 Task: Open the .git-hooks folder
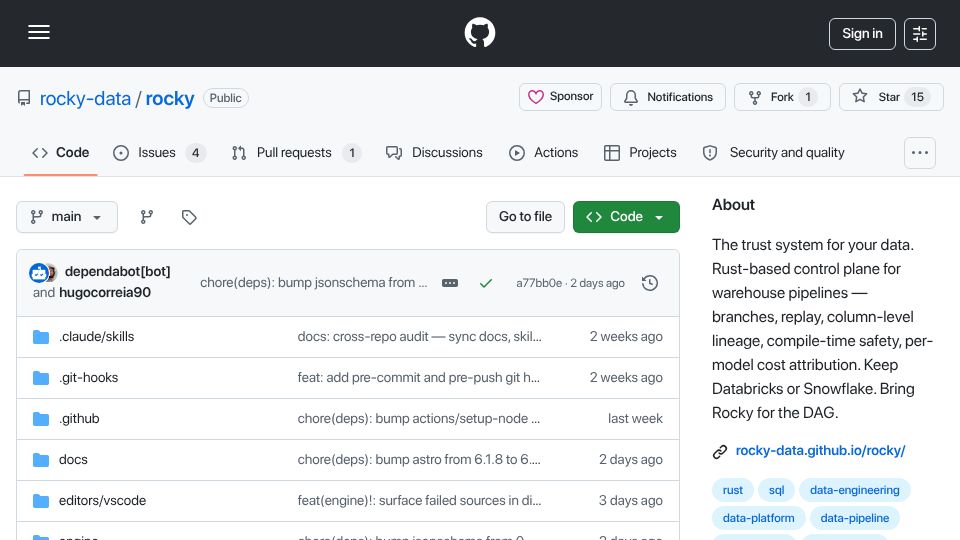click(88, 377)
